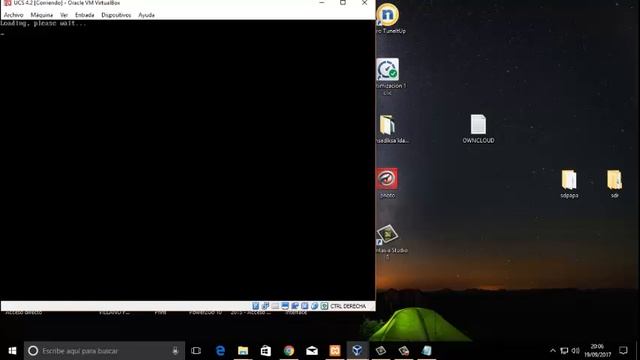
Task: Open the network status tray icon
Action: tap(564, 351)
